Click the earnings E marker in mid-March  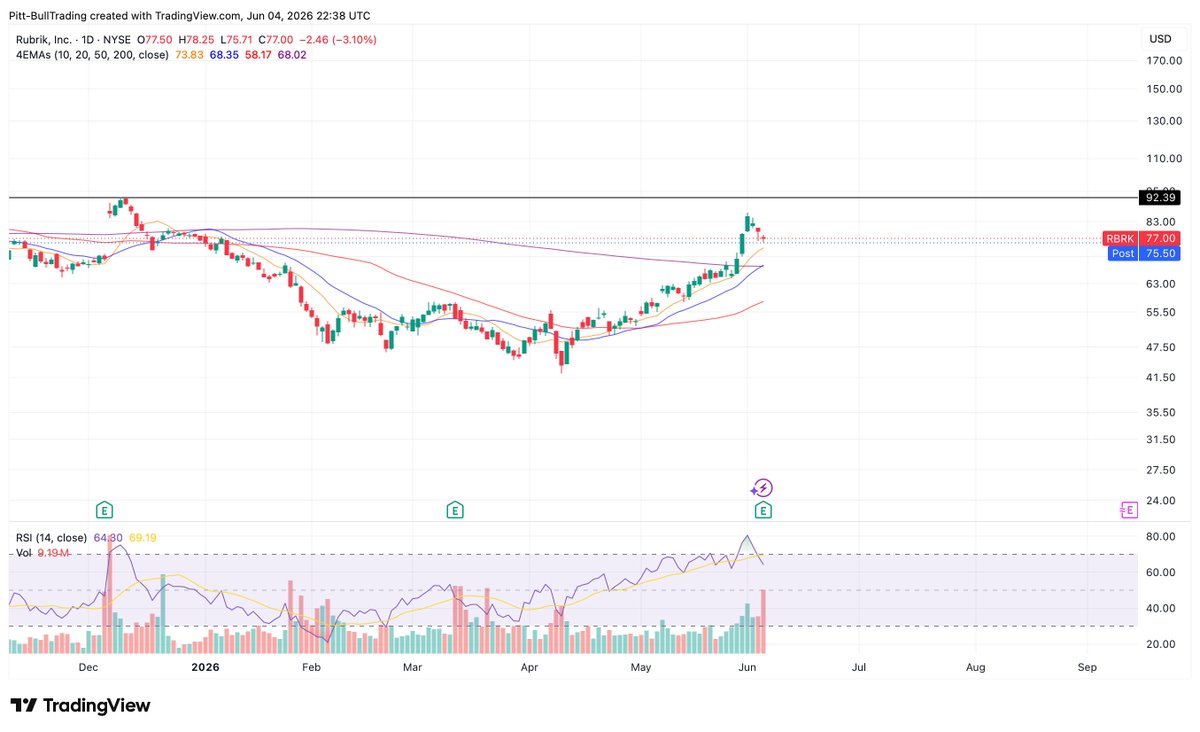click(454, 510)
